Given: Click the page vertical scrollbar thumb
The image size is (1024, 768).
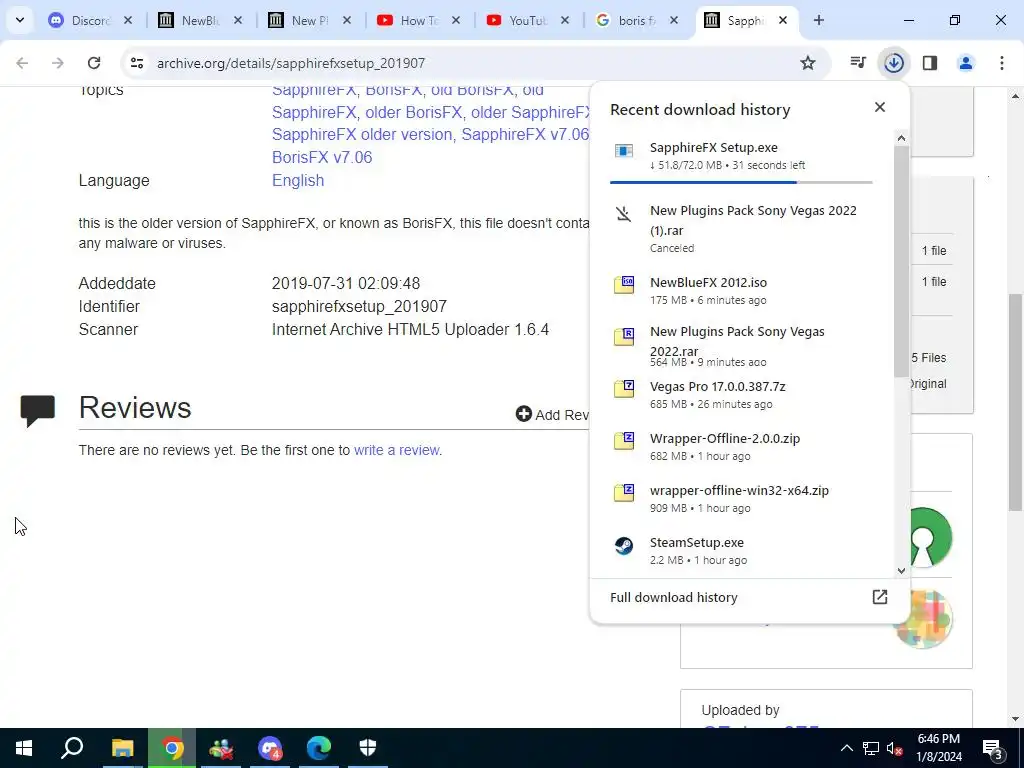Looking at the screenshot, I should tap(1016, 402).
